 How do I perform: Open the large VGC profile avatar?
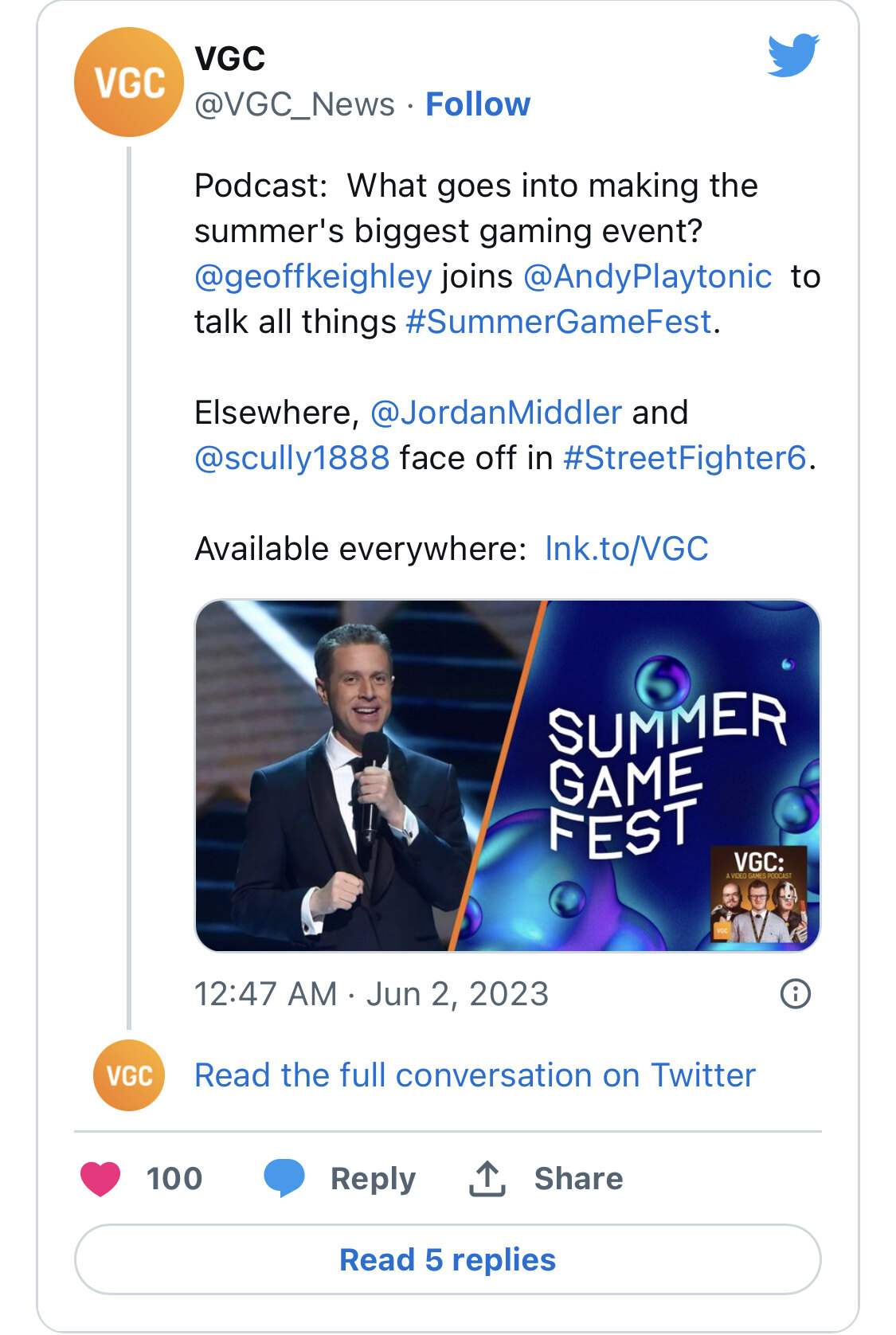[x=129, y=82]
